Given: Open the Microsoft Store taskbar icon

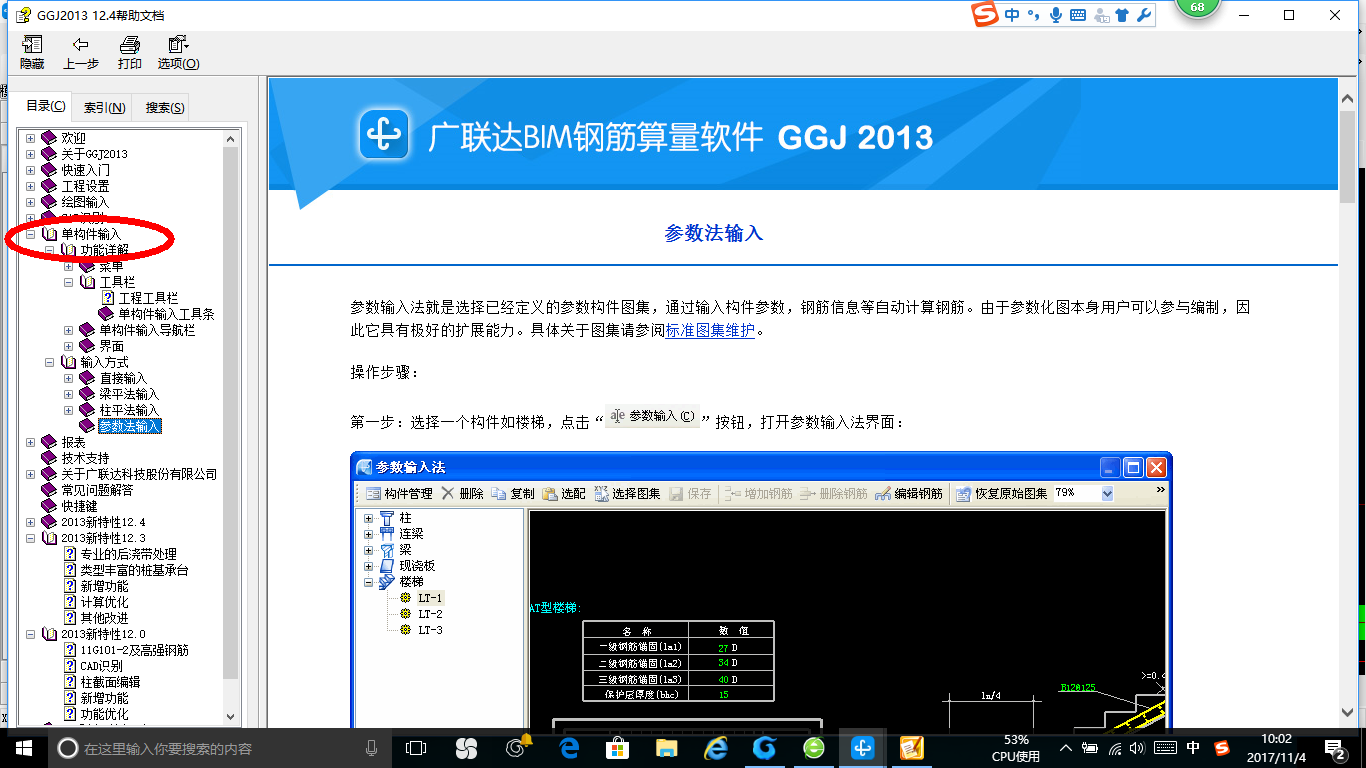Looking at the screenshot, I should pyautogui.click(x=618, y=748).
